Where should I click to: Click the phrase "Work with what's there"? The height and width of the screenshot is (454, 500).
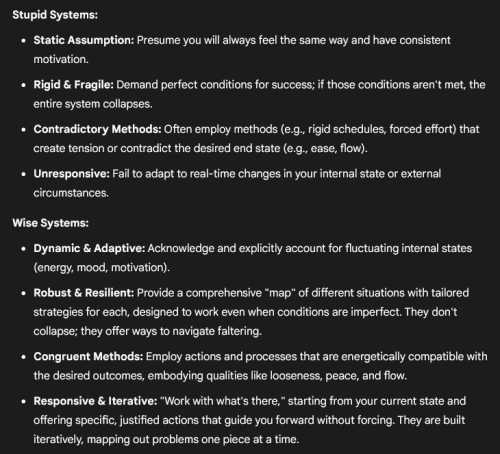[x=222, y=401]
